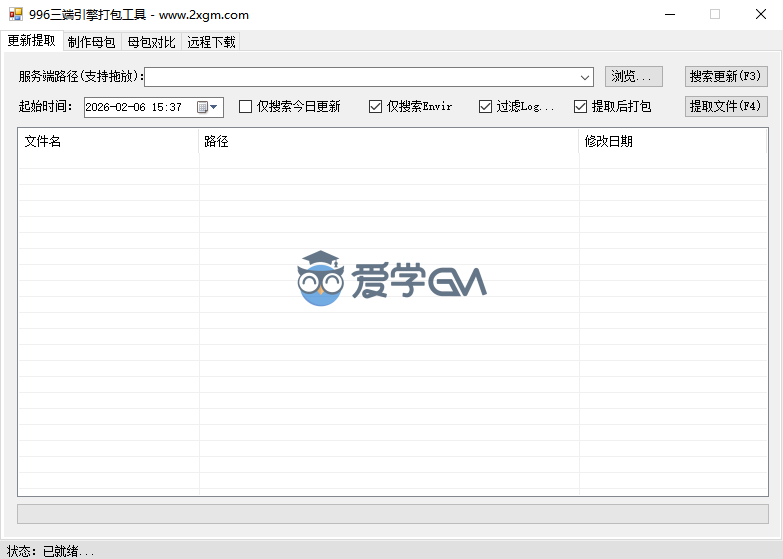783x559 pixels.
Task: Open the calendar picker for start time
Action: tap(208, 107)
